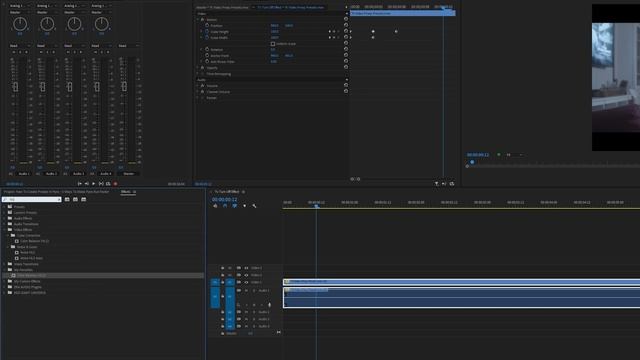This screenshot has width=640, height=360.
Task: Check the Uniform Scale checkbox
Action: pyautogui.click(x=273, y=44)
